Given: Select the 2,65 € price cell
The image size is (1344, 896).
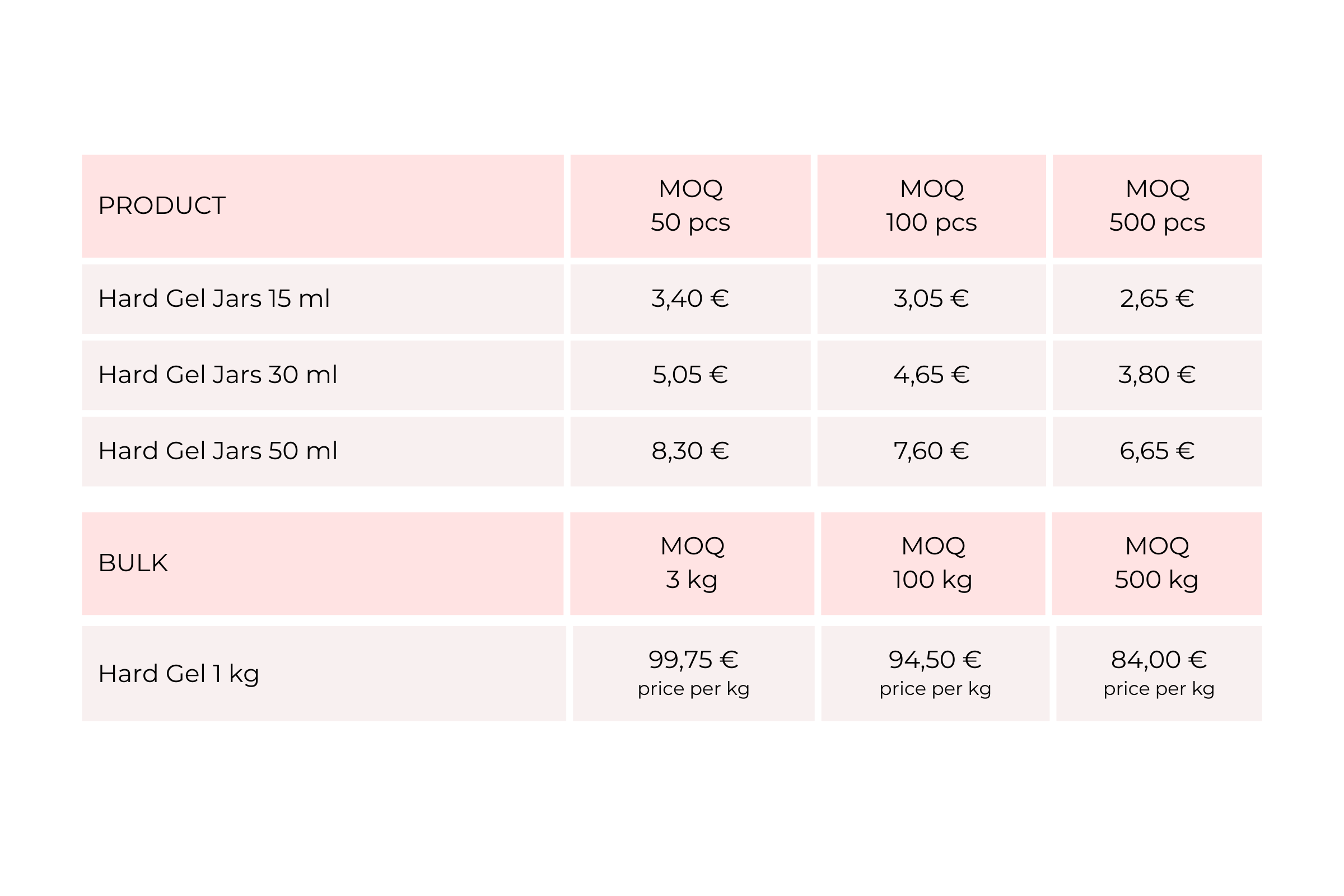Looking at the screenshot, I should tap(1157, 299).
